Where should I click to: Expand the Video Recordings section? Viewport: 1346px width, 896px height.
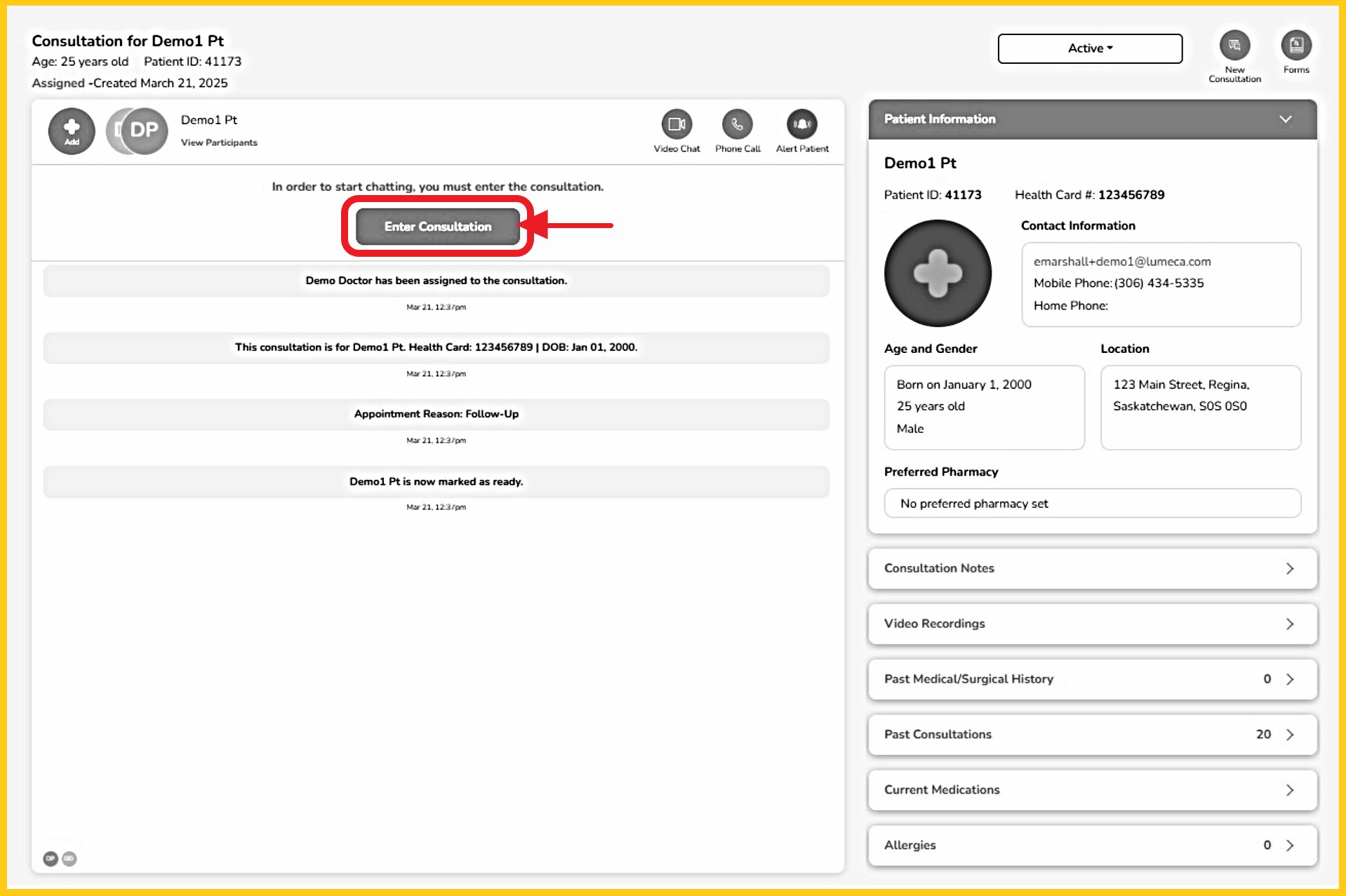tap(1092, 624)
